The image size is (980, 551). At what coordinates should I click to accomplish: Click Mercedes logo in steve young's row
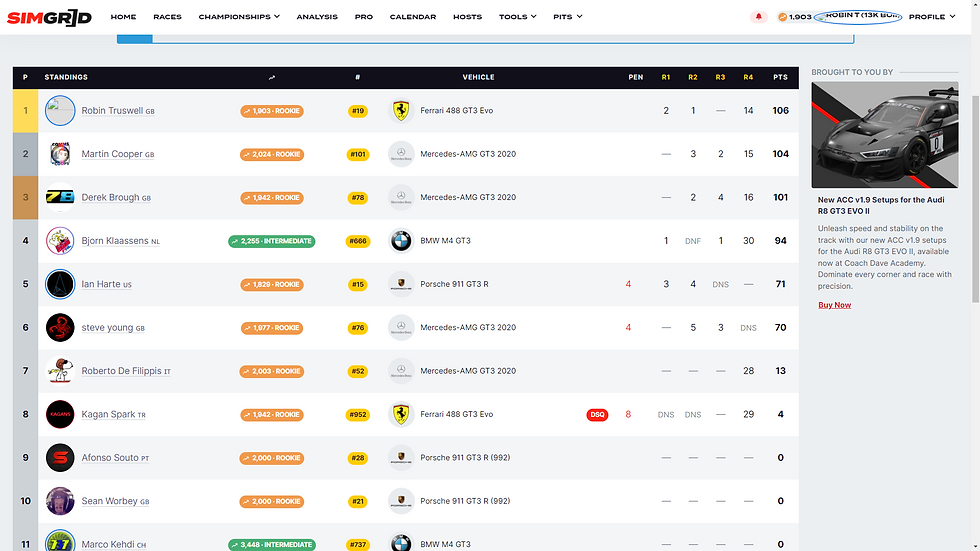coord(401,327)
